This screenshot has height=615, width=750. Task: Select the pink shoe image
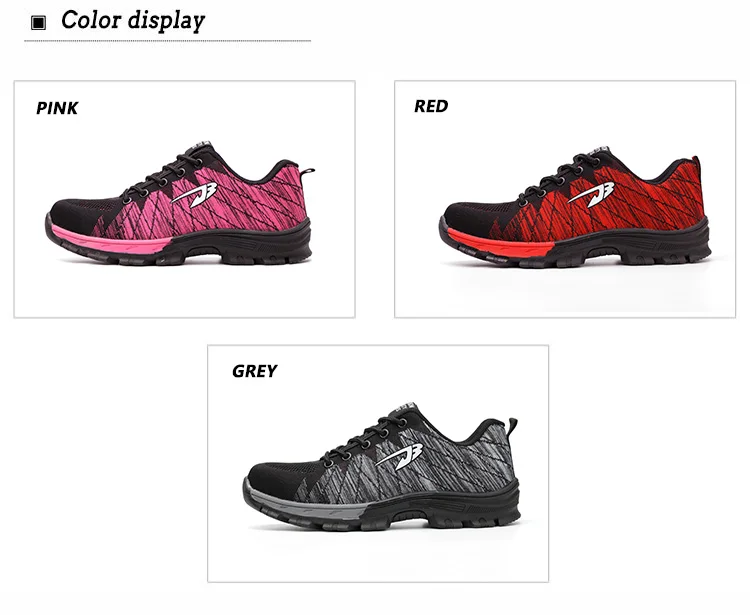point(181,204)
